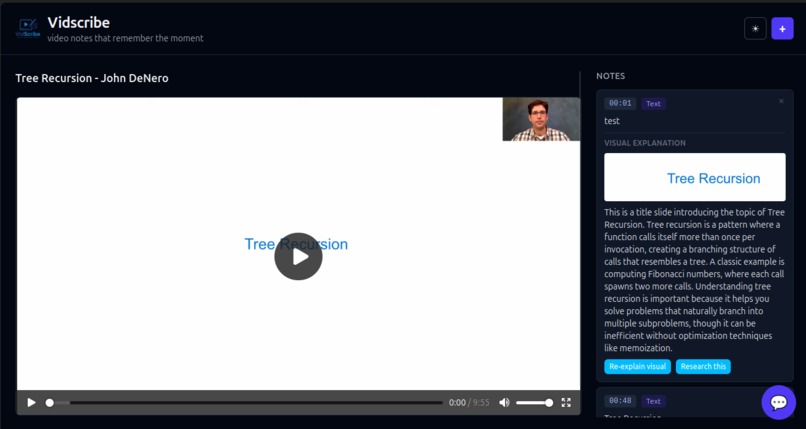Click the video progress seek bar
This screenshot has width=806, height=429.
246,403
